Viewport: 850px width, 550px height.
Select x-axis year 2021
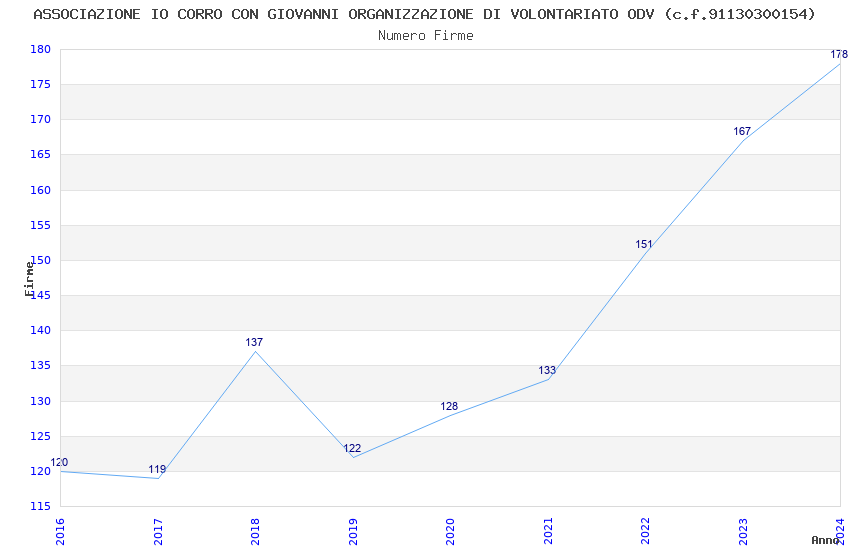548,532
